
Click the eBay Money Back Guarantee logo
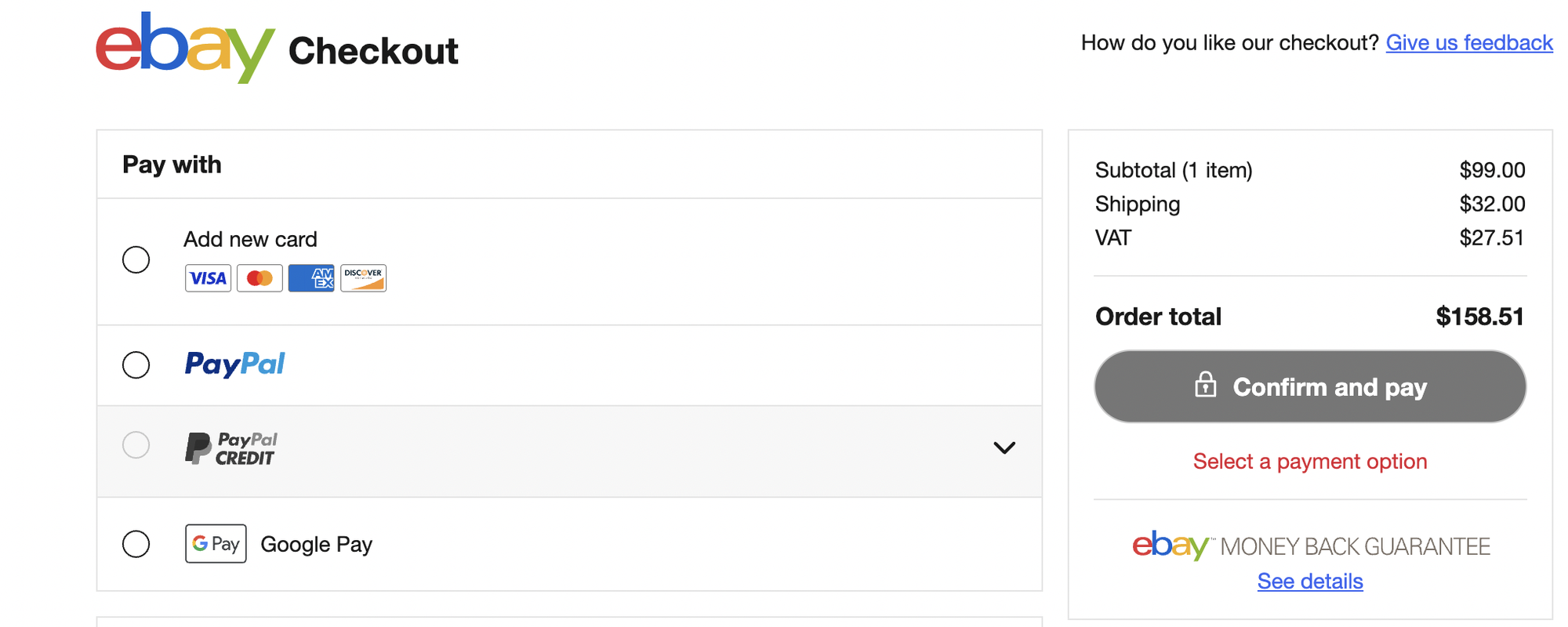coord(1311,545)
